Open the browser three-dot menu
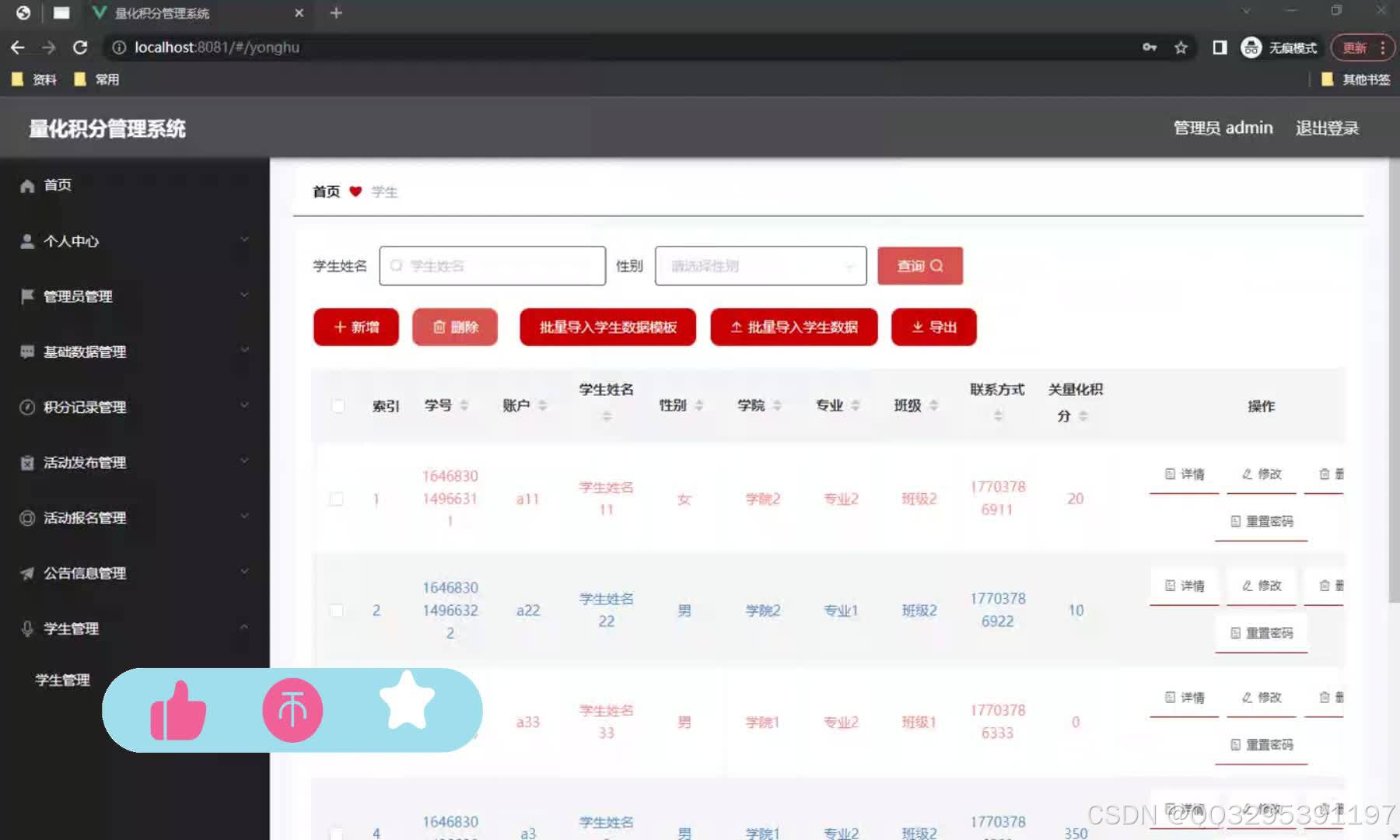The height and width of the screenshot is (840, 1400). pyautogui.click(x=1382, y=47)
